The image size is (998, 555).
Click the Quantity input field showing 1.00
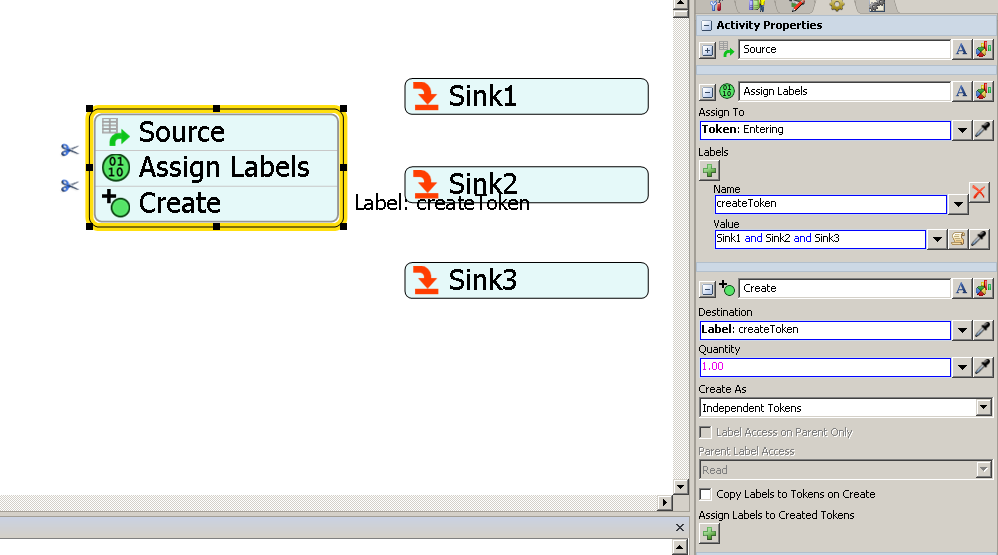tap(824, 367)
